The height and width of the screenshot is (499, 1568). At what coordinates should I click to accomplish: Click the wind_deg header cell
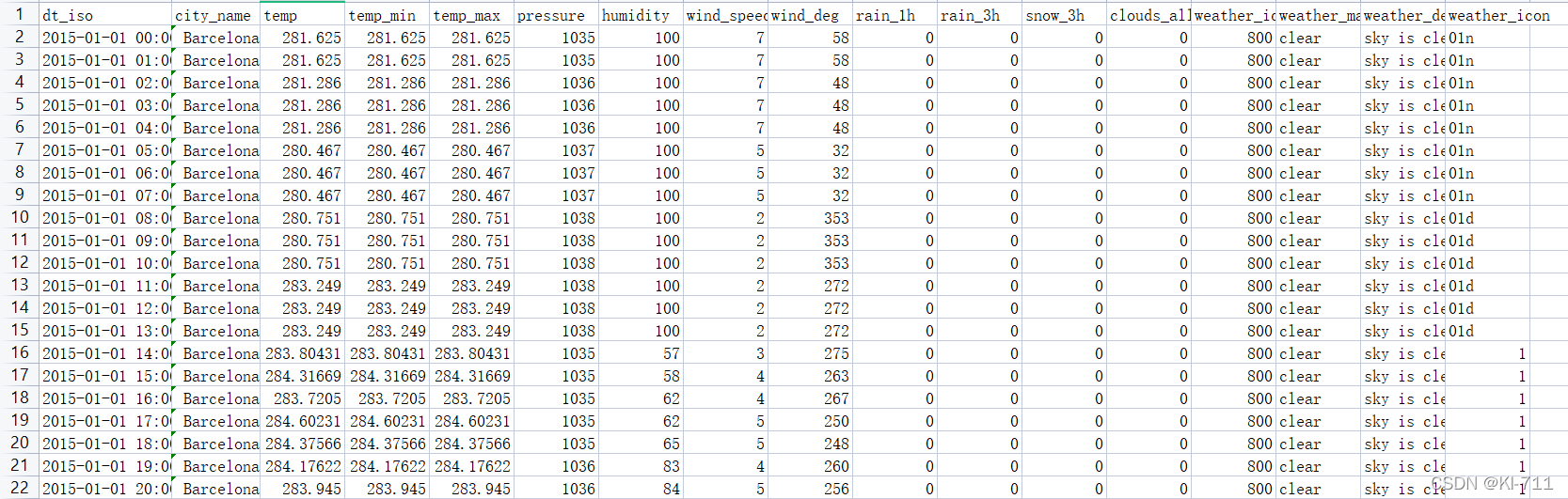click(810, 15)
